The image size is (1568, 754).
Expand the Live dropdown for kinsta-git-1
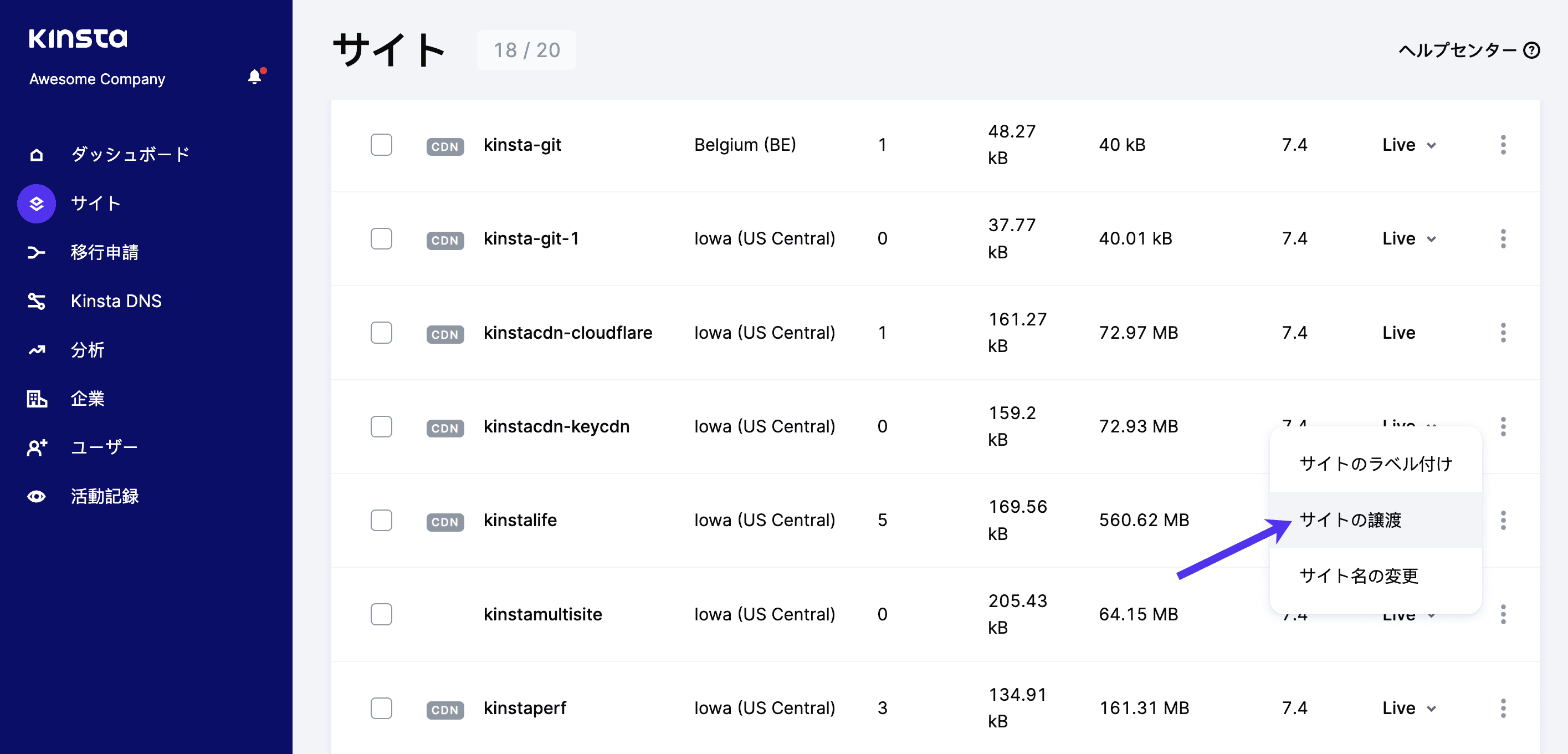(x=1409, y=239)
